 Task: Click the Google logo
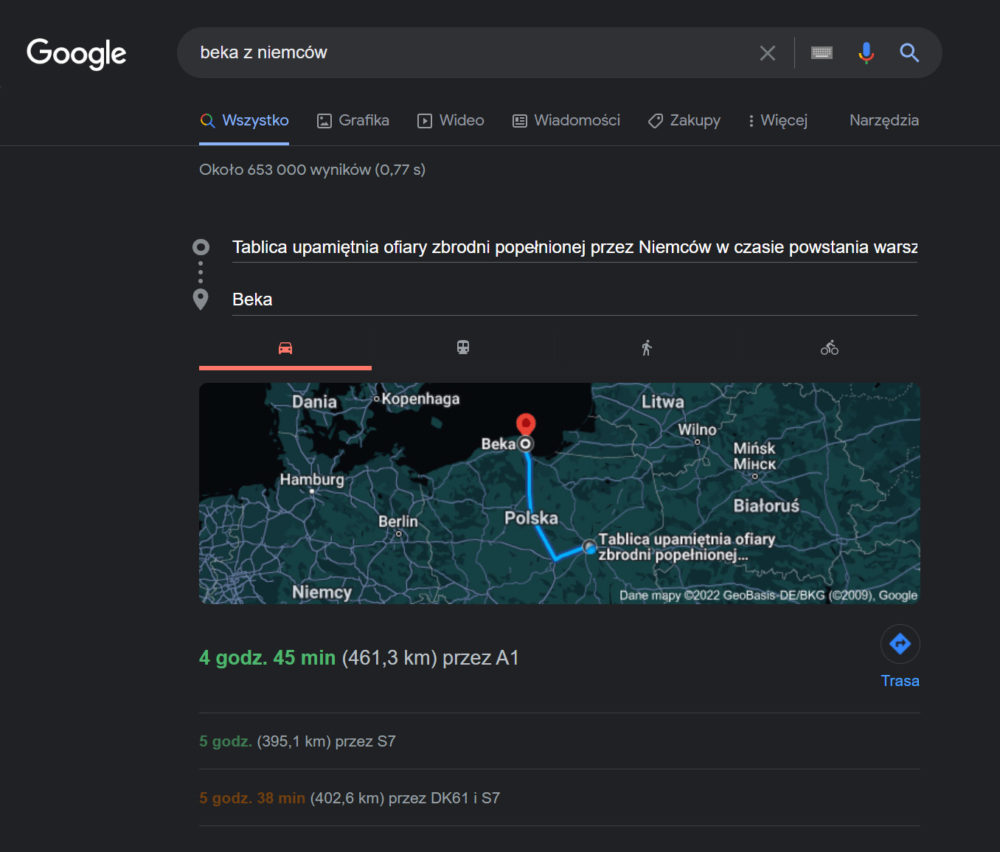click(x=76, y=54)
